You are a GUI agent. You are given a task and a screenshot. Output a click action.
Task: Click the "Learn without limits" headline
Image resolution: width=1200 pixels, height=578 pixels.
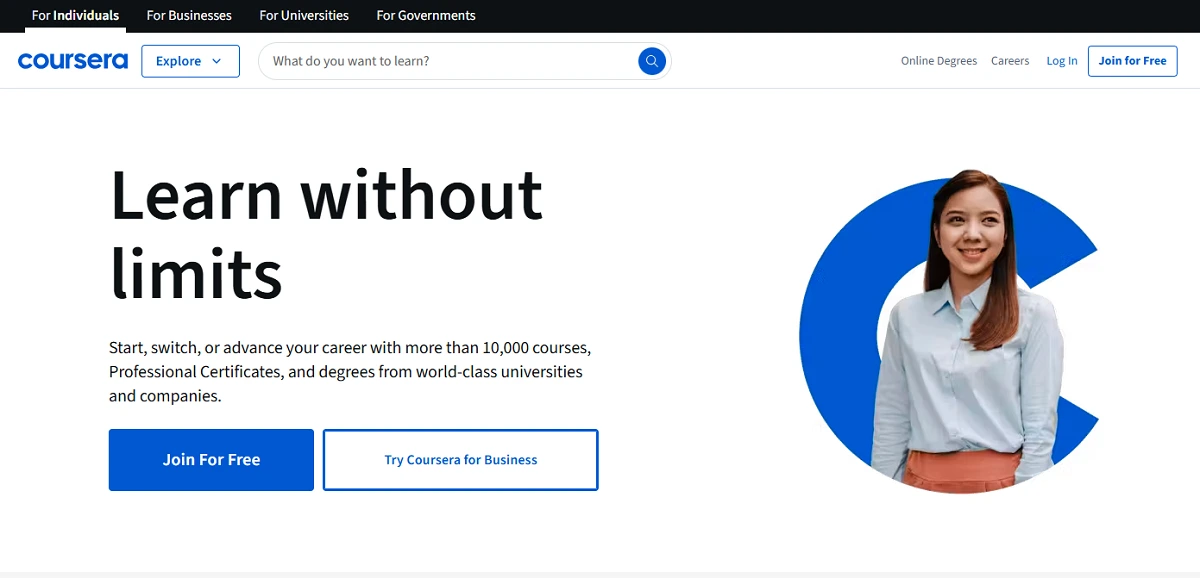click(325, 233)
